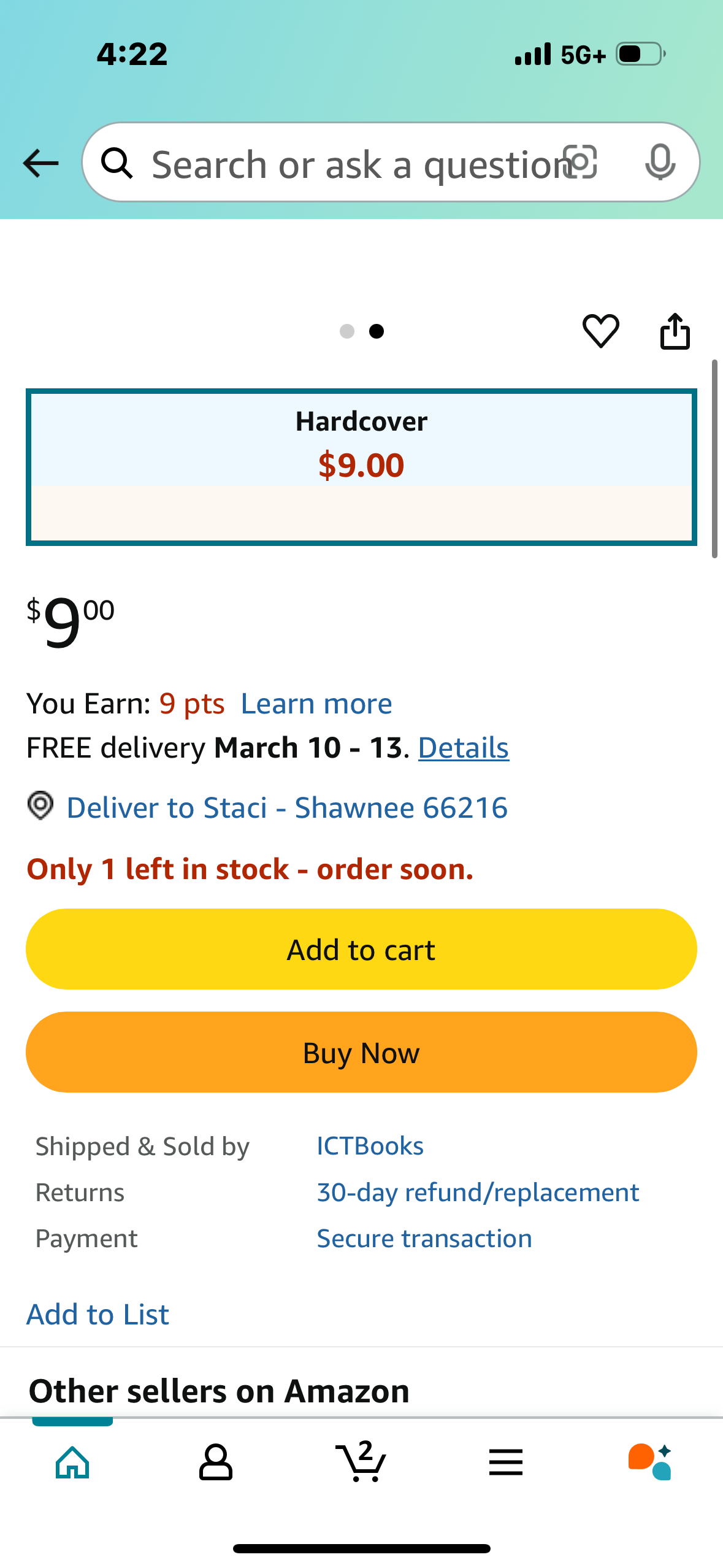Add item to wishlist with heart icon
Screen dimensions: 723x1568
point(600,331)
